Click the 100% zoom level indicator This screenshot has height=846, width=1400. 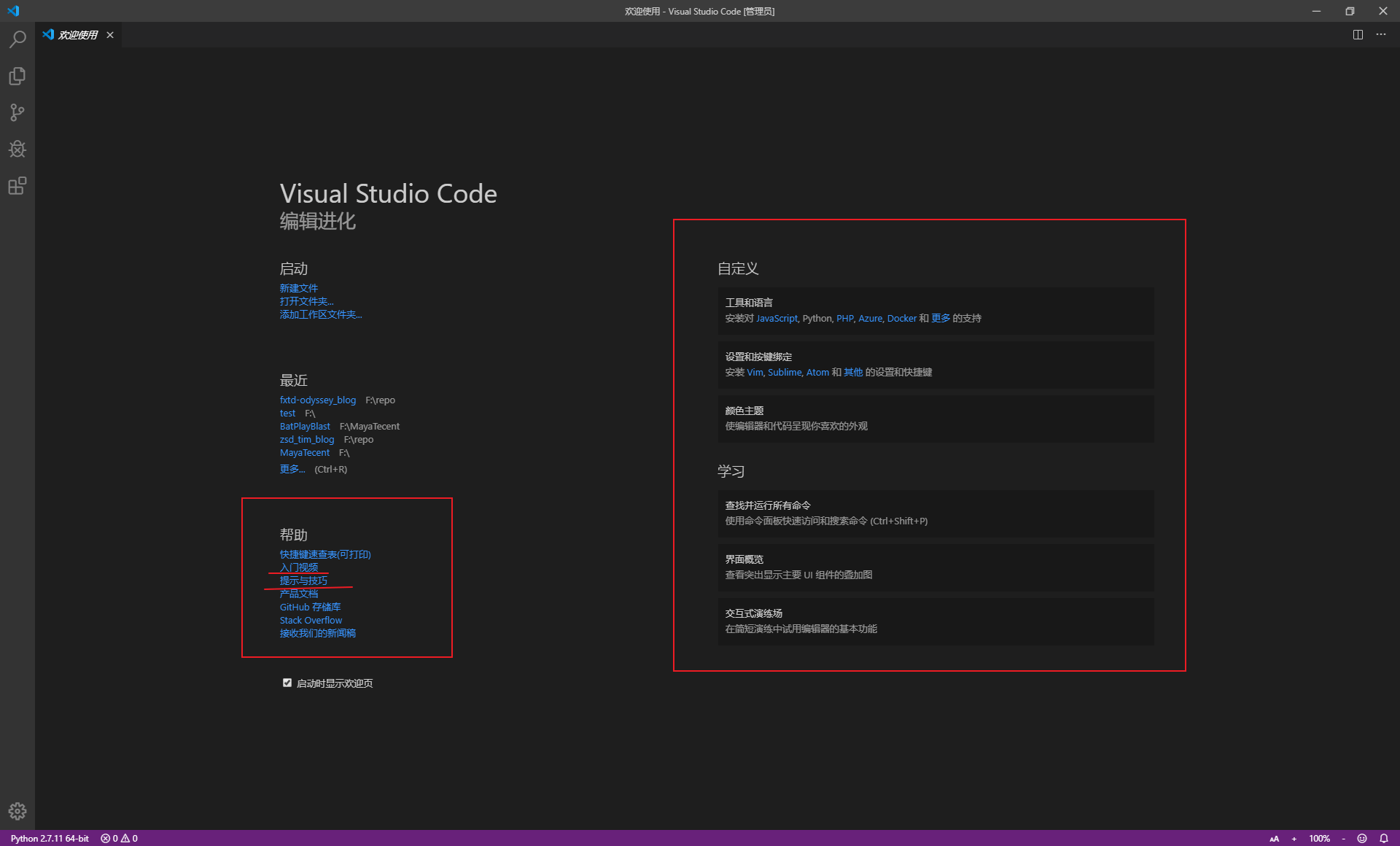1319,839
